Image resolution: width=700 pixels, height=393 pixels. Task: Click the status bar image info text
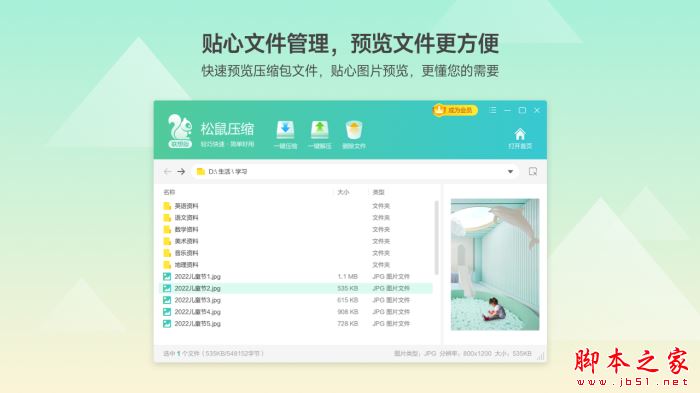463,354
